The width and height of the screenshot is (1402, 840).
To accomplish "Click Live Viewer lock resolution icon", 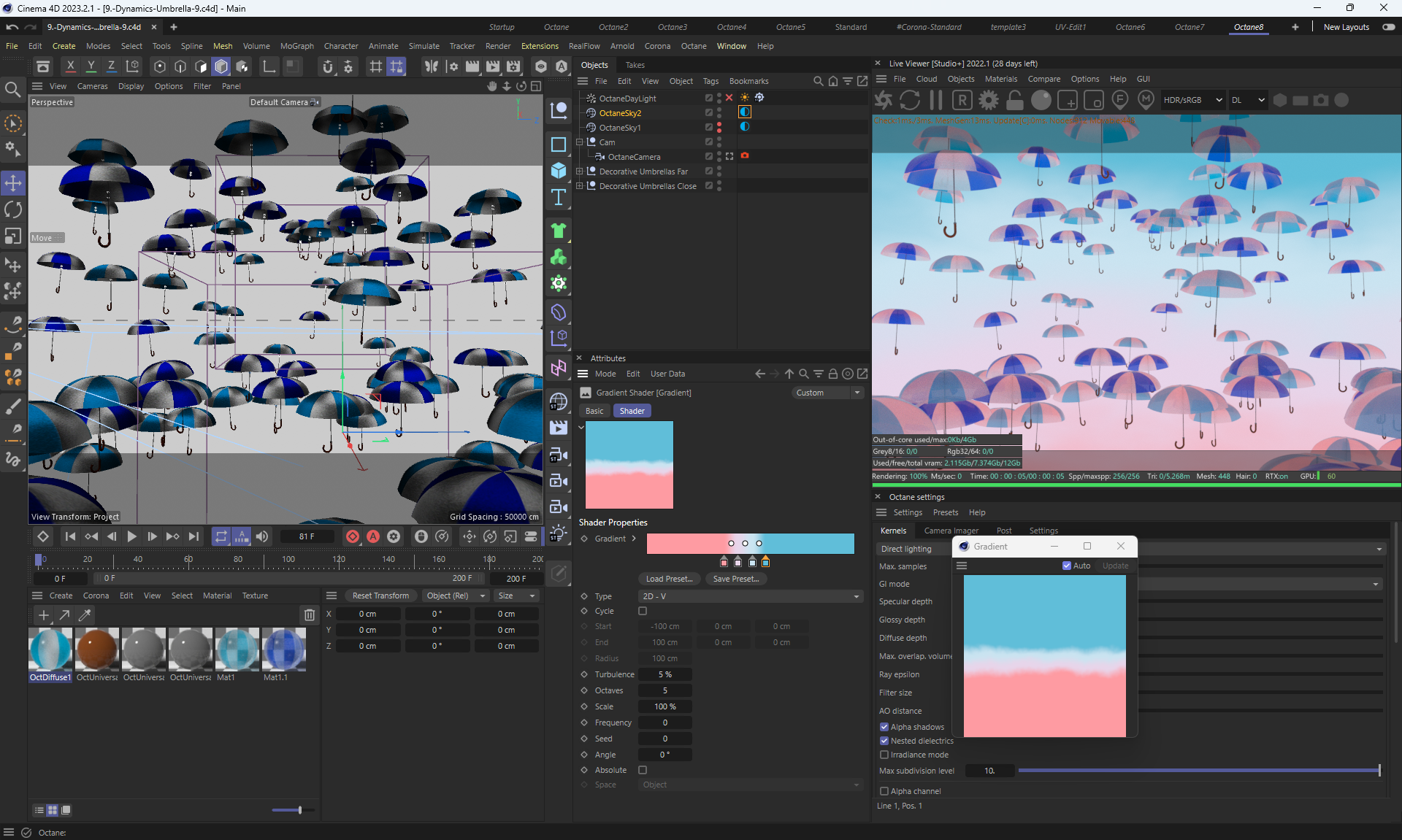I will coord(1015,100).
